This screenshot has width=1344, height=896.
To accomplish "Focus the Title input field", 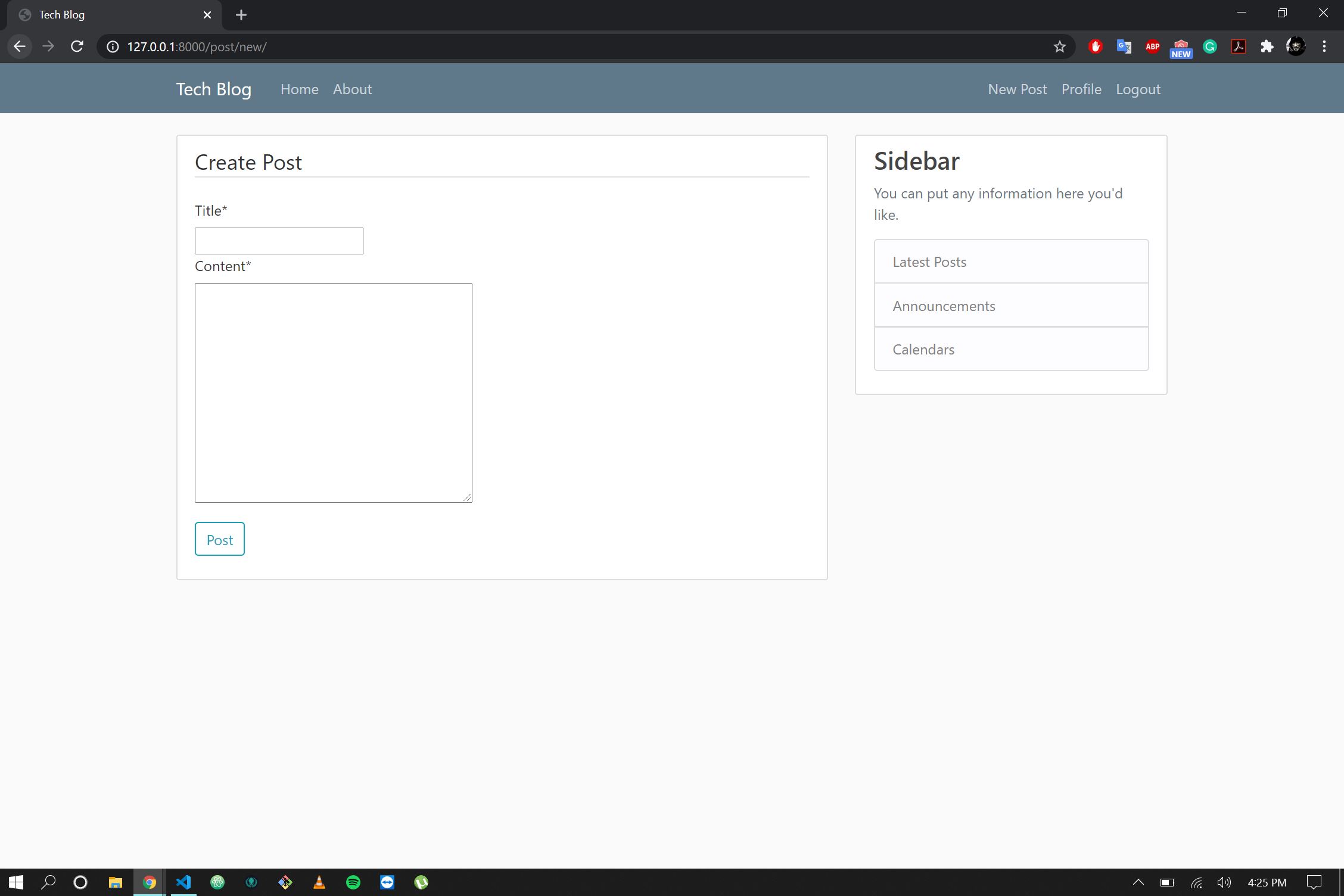I will click(279, 241).
